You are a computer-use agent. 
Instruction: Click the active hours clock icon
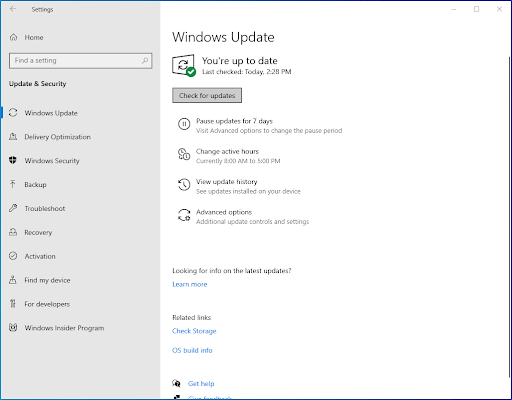click(x=184, y=154)
